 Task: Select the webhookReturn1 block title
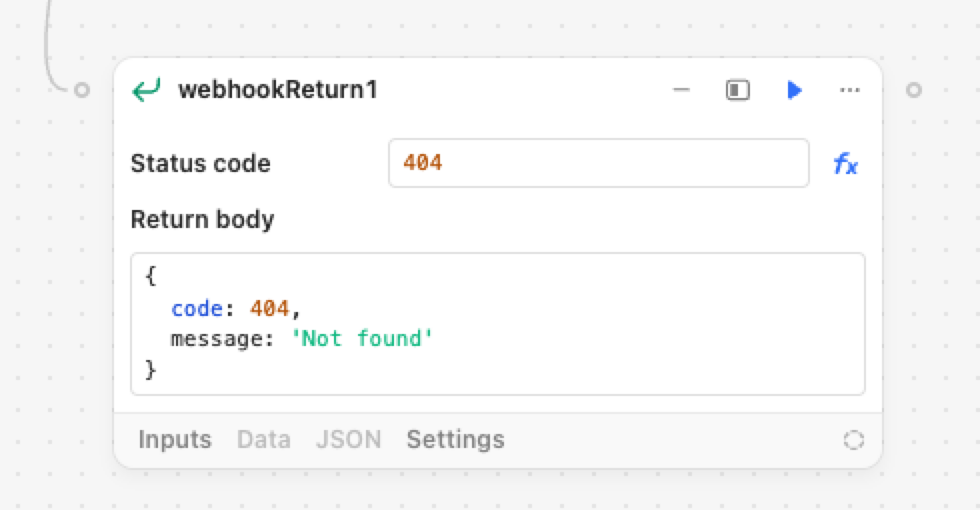click(x=278, y=90)
